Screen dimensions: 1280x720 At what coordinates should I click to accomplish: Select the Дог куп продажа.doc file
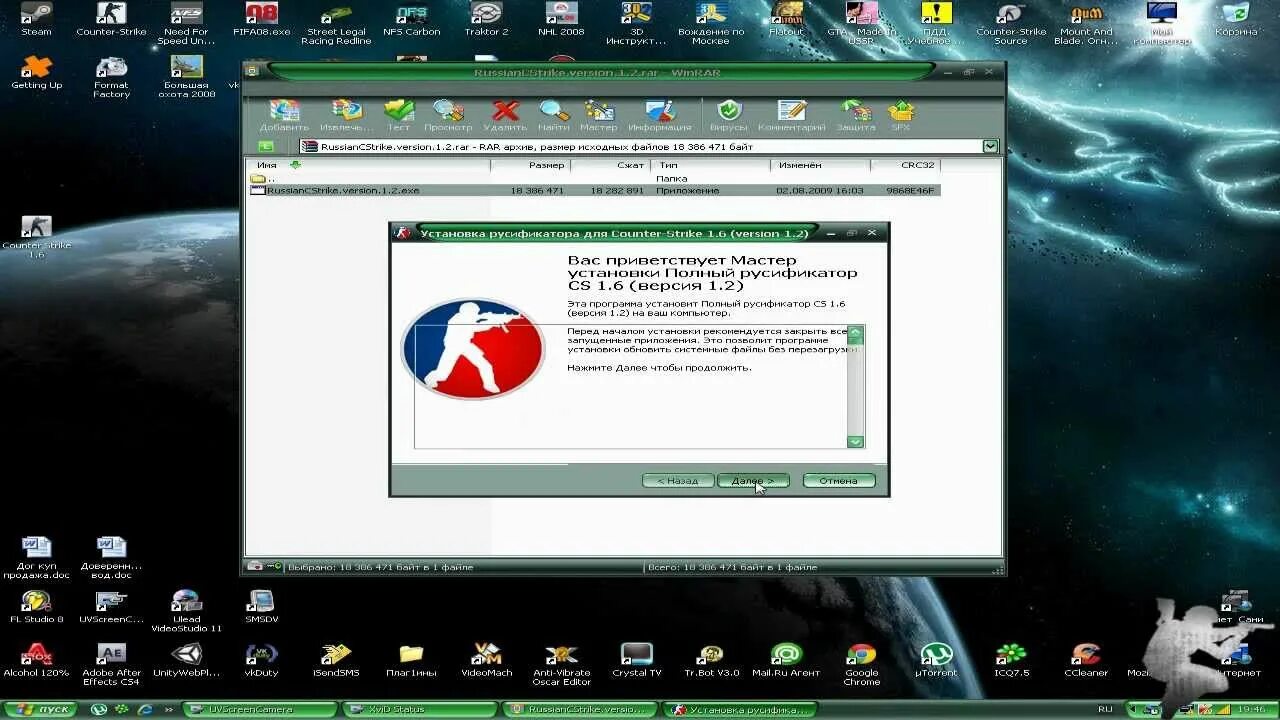click(37, 559)
